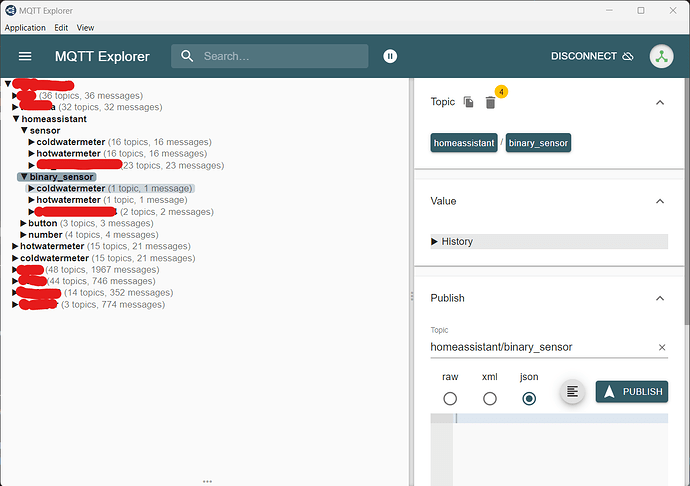Click the DISCONNECT button
The height and width of the screenshot is (486, 690).
coord(592,56)
